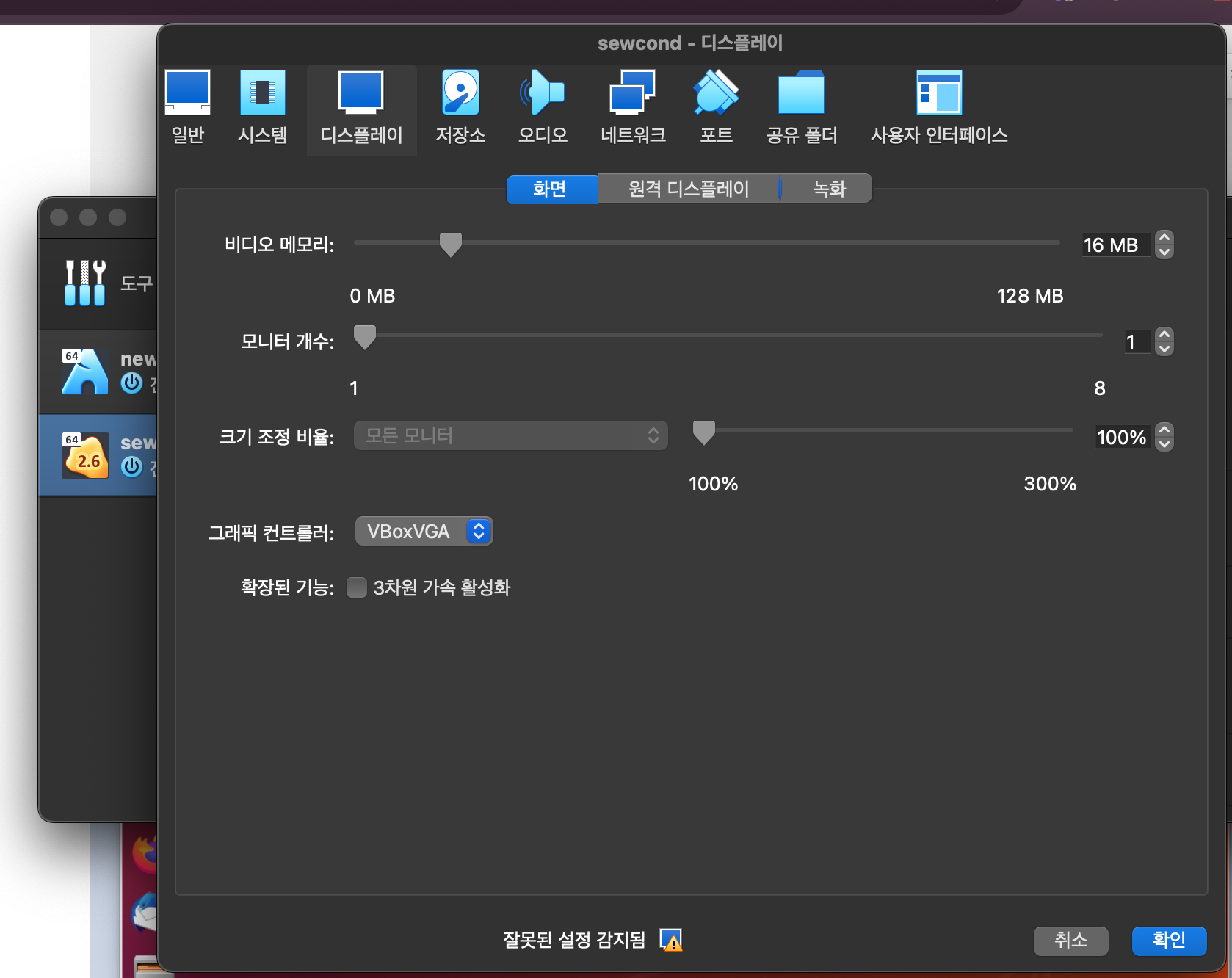
Task: Click the 0 MB minimum label
Action: (x=372, y=296)
